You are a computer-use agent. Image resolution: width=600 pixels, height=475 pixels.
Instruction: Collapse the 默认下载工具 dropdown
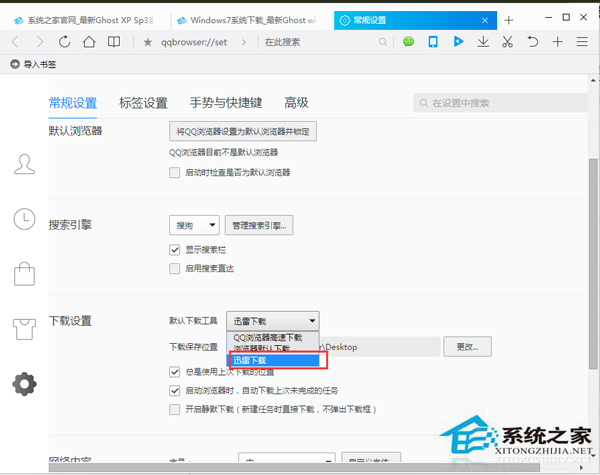(x=273, y=321)
